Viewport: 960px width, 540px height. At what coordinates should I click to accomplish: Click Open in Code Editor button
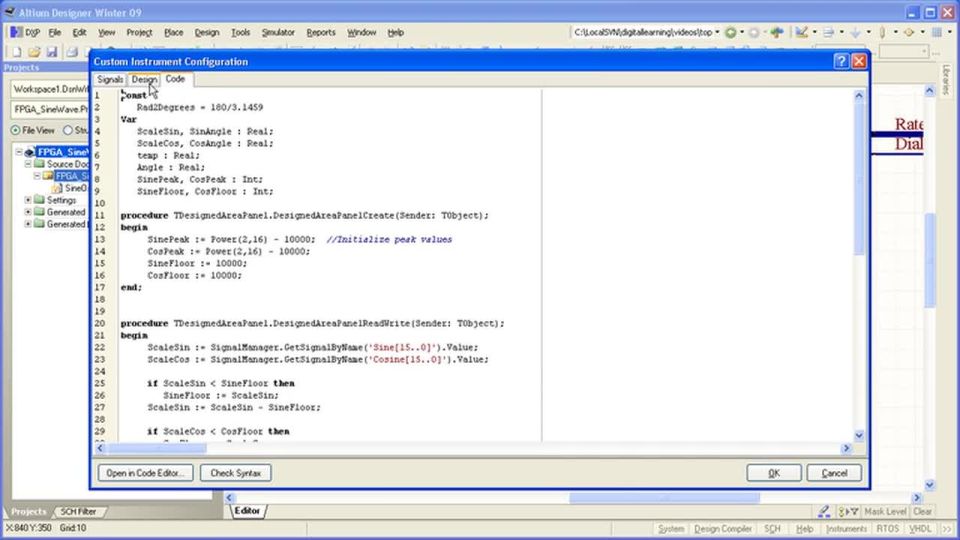point(145,473)
